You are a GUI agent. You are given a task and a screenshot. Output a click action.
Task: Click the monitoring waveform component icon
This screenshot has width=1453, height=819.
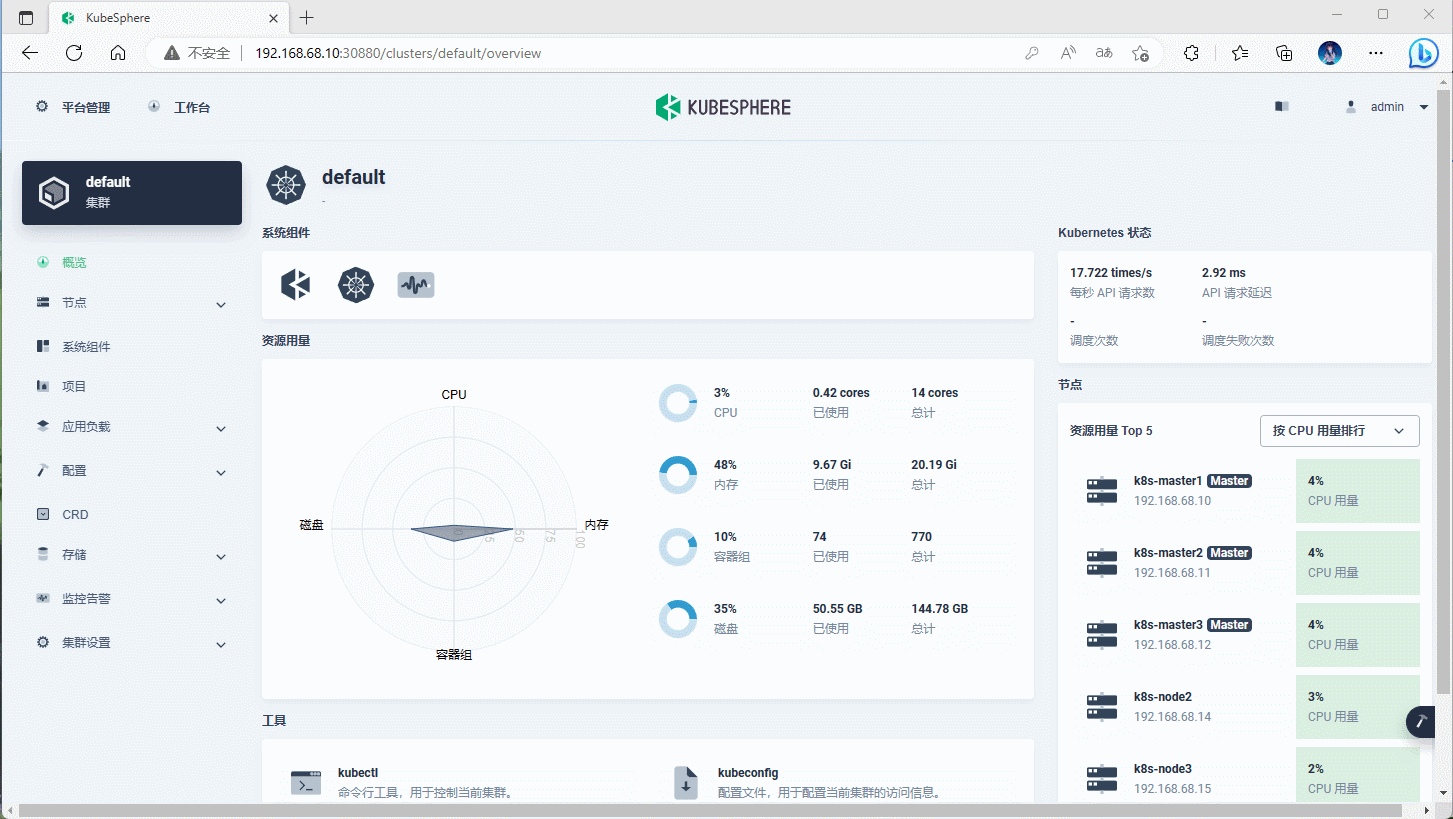416,285
